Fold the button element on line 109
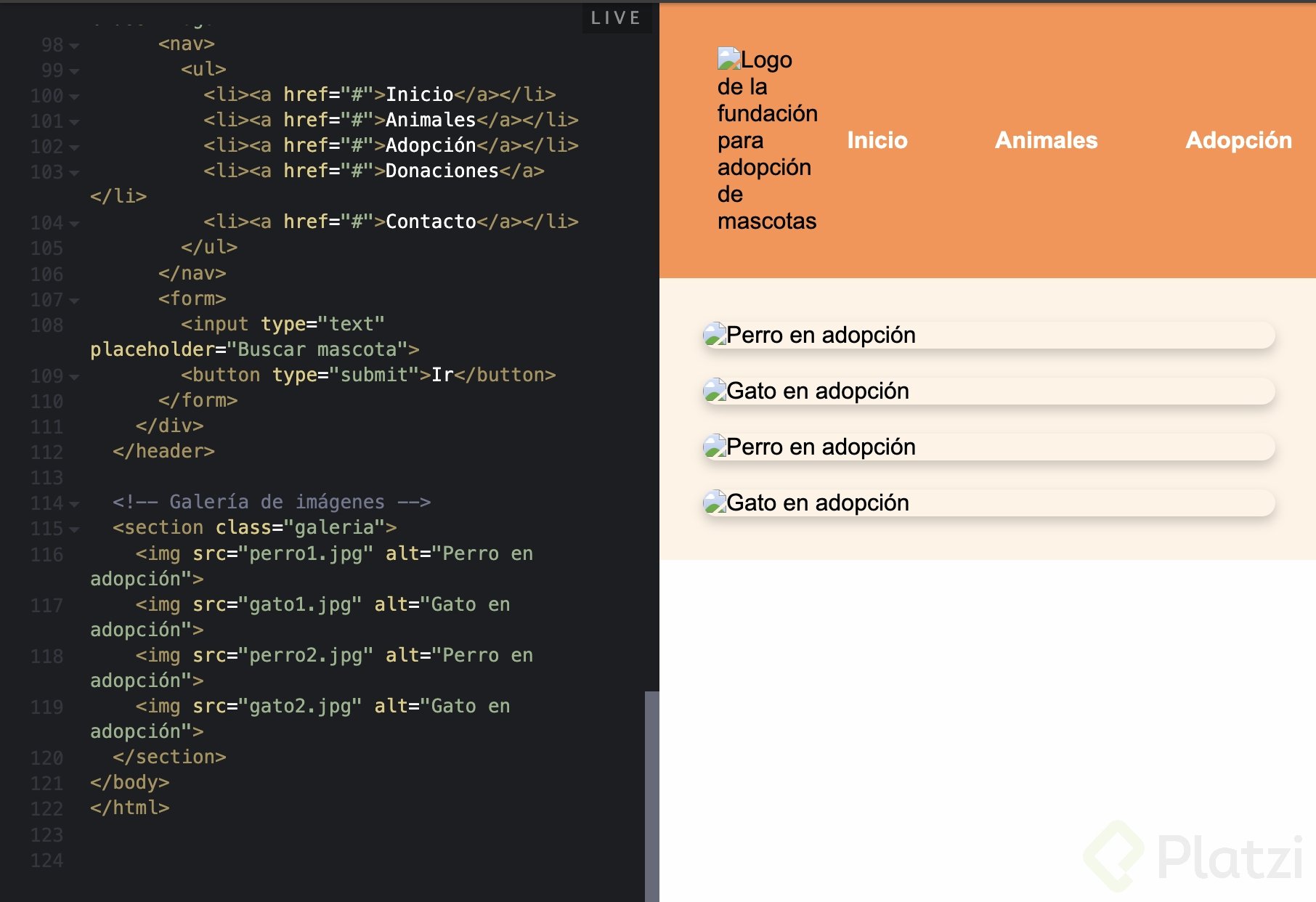Viewport: 1316px width, 902px height. click(74, 377)
